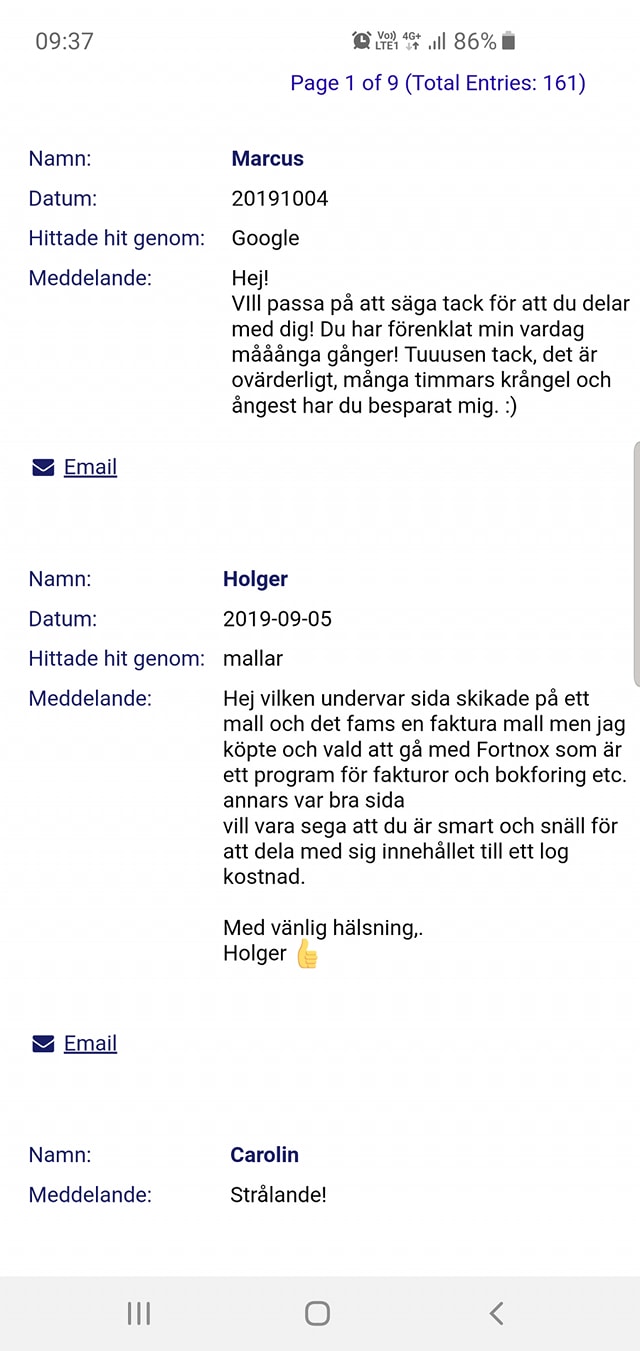Go back with the navigation arrow

pyautogui.click(x=496, y=1313)
